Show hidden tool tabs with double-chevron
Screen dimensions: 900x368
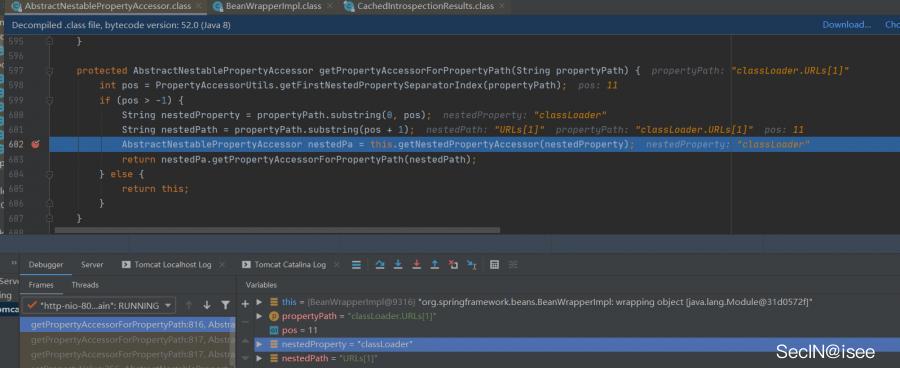(14, 262)
